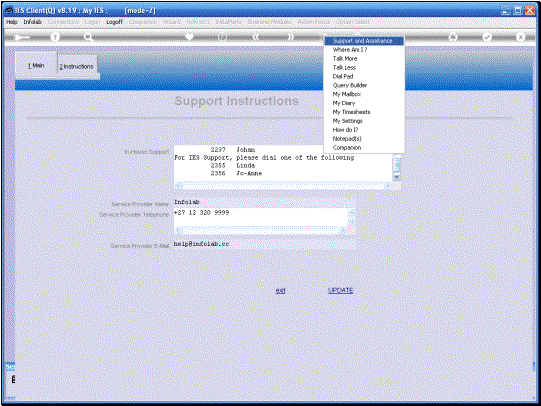Screen dimensions: 541x406
Task: Click the heart favorites toolbar icon
Action: 189,37
